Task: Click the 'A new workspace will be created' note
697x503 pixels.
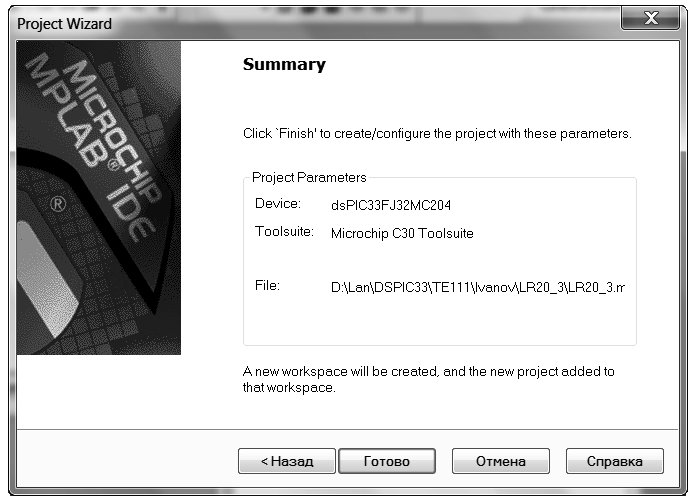Action: pyautogui.click(x=429, y=371)
